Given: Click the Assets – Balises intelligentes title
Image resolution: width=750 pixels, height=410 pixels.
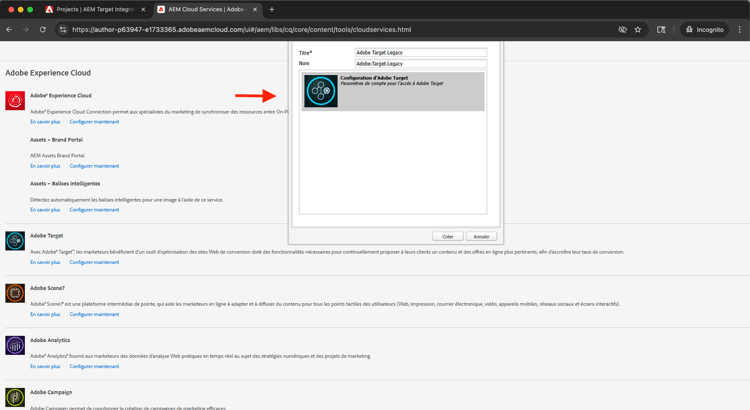Looking at the screenshot, I should point(65,184).
